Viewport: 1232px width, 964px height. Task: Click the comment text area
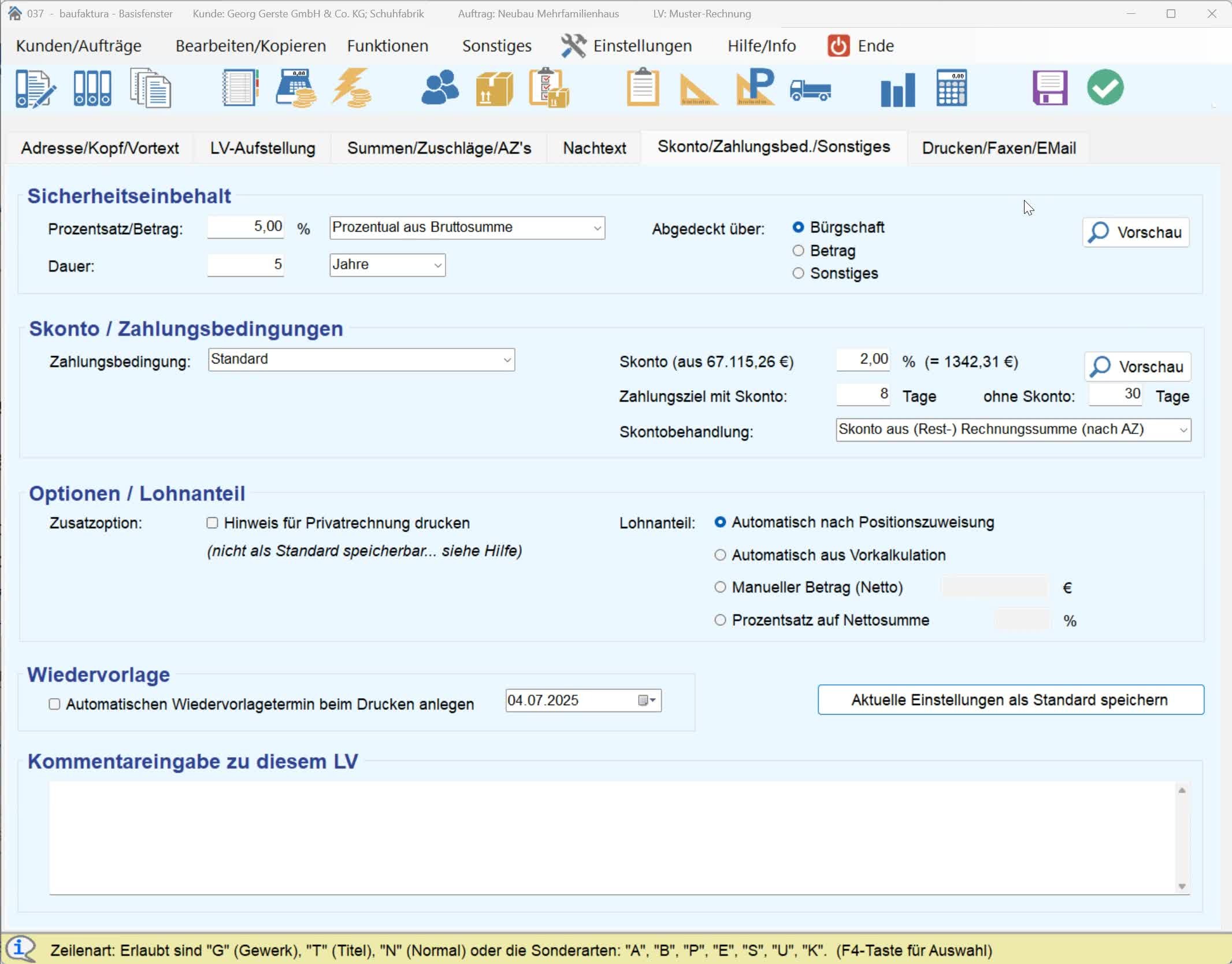click(613, 837)
